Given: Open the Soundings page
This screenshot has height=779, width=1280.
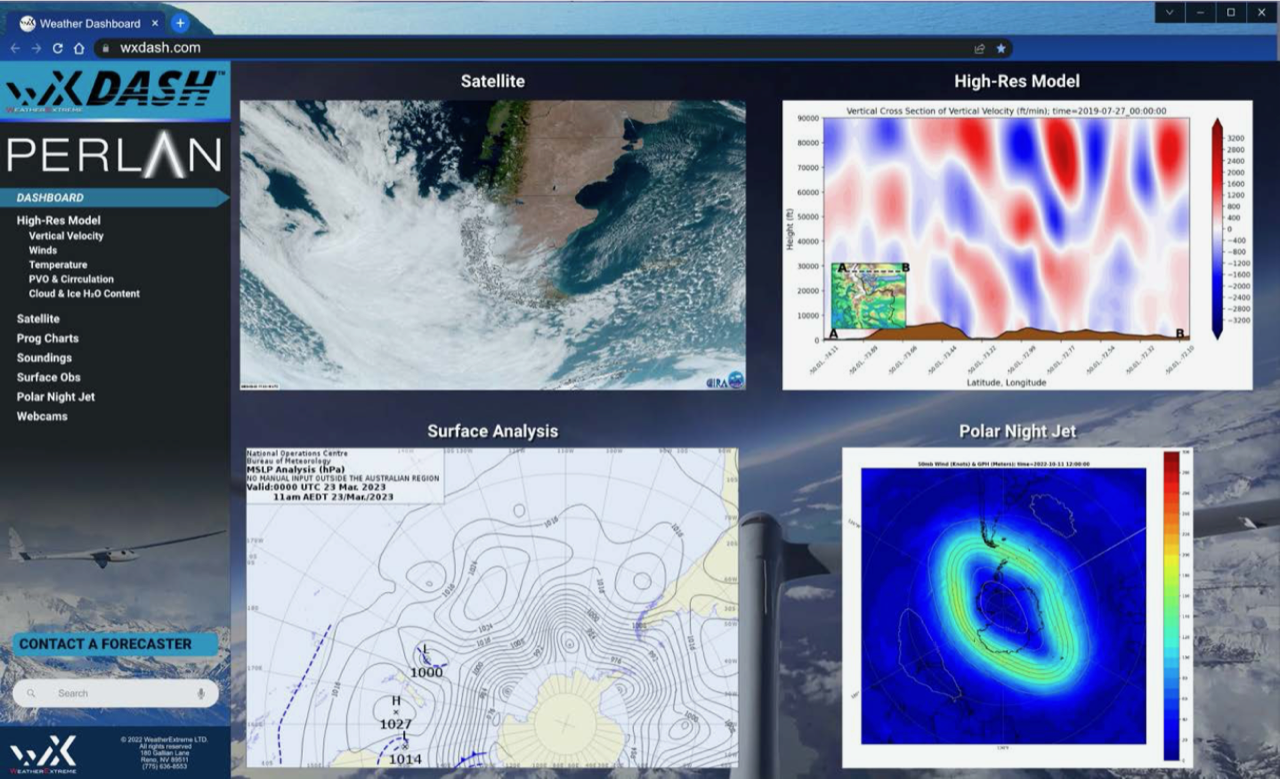Looking at the screenshot, I should (44, 358).
